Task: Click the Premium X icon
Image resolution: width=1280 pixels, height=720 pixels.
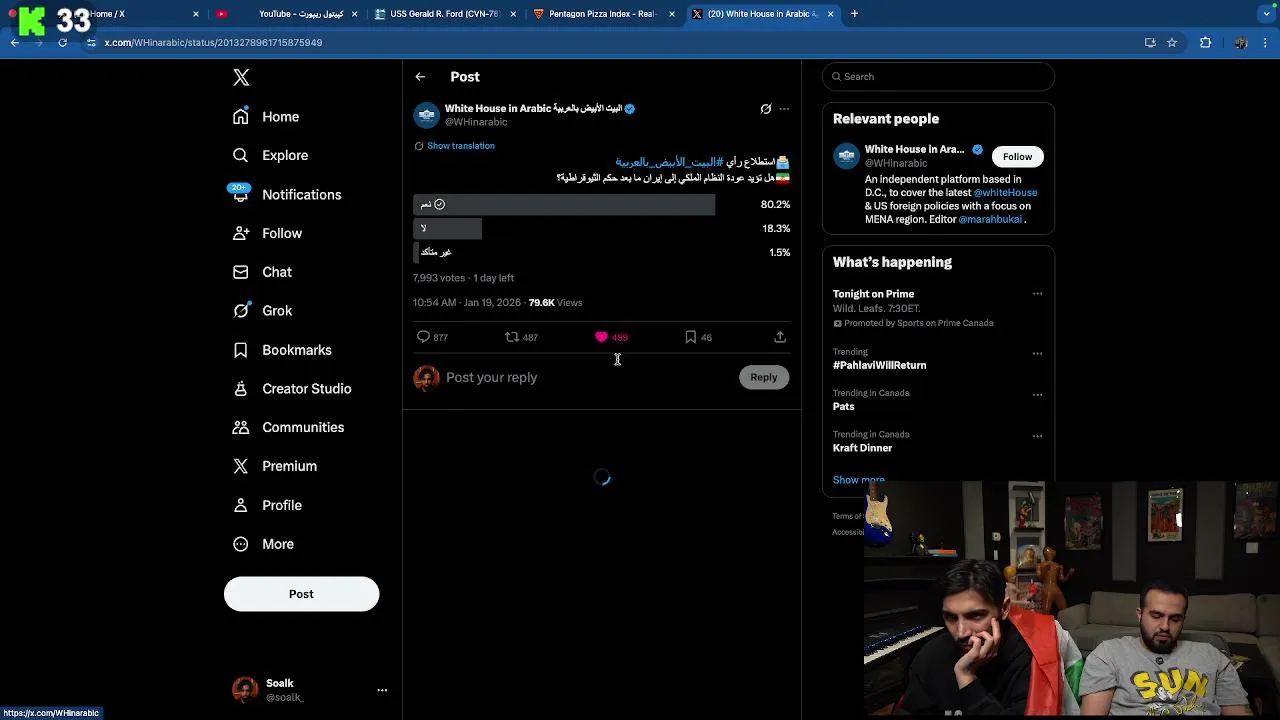Action: [241, 466]
